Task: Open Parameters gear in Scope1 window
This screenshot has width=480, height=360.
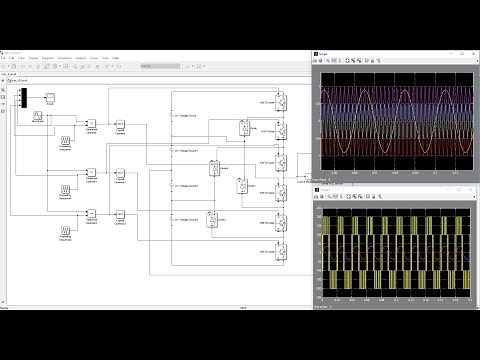Action: tap(322, 197)
